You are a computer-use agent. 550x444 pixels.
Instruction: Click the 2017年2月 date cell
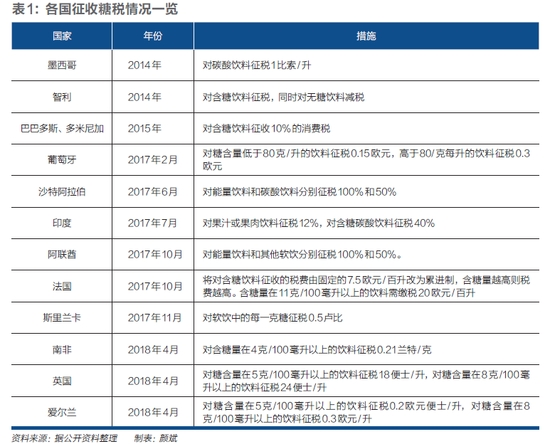pos(153,160)
